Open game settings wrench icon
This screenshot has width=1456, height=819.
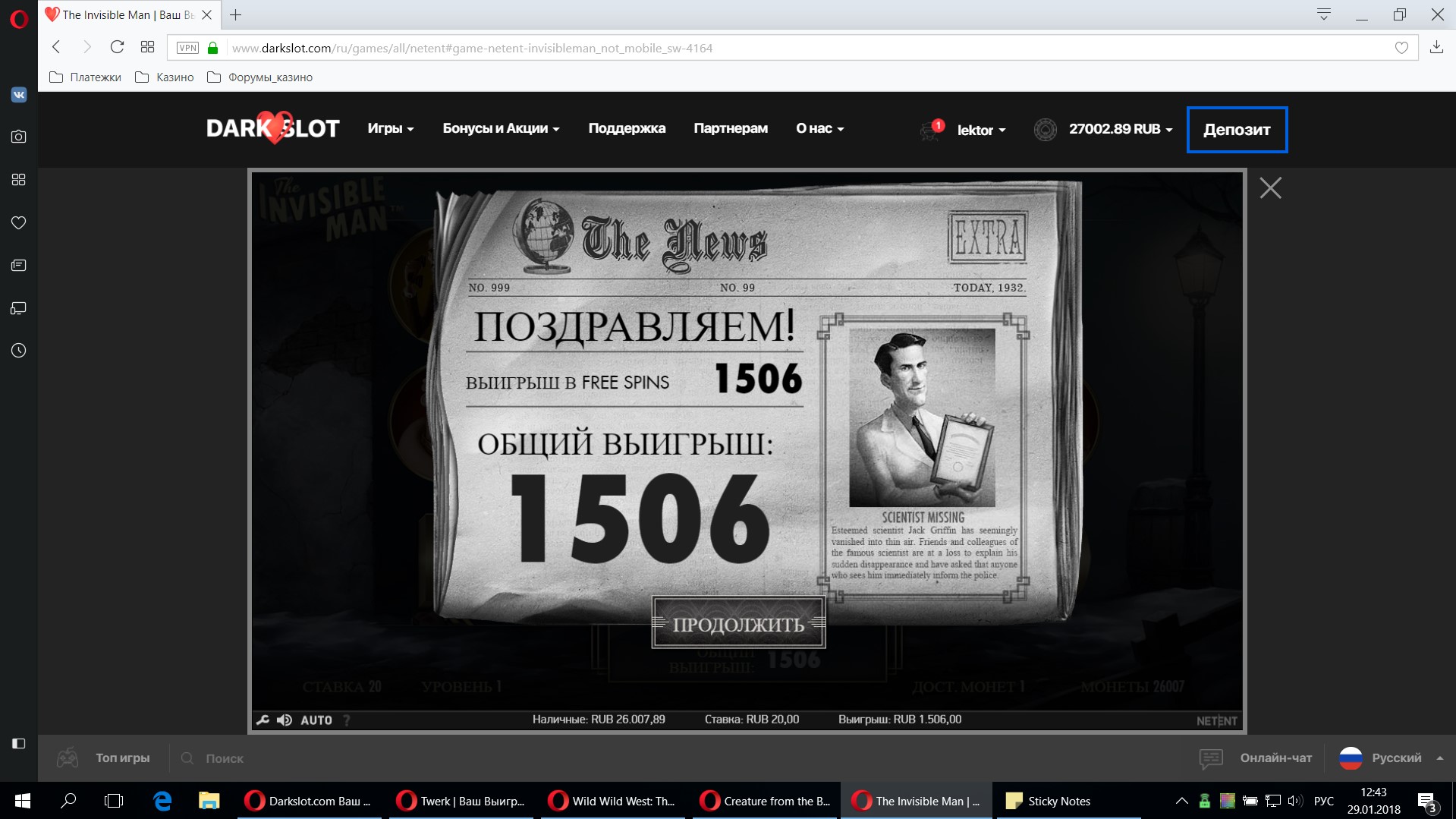(263, 720)
